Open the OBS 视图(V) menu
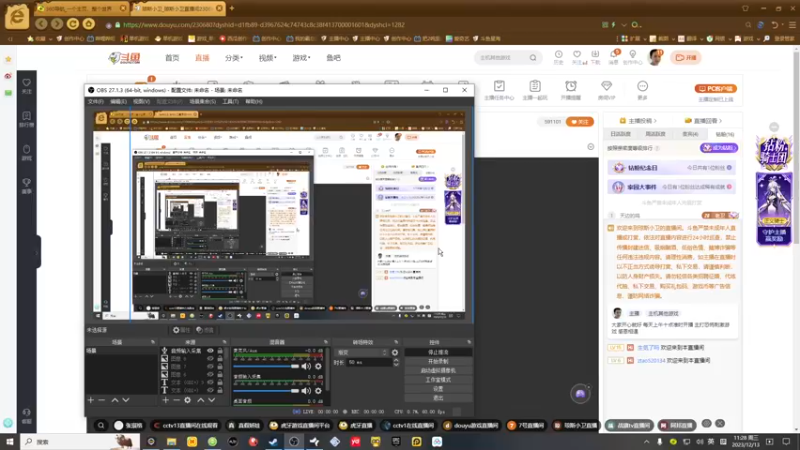Viewport: 800px width, 450px height. (x=141, y=102)
